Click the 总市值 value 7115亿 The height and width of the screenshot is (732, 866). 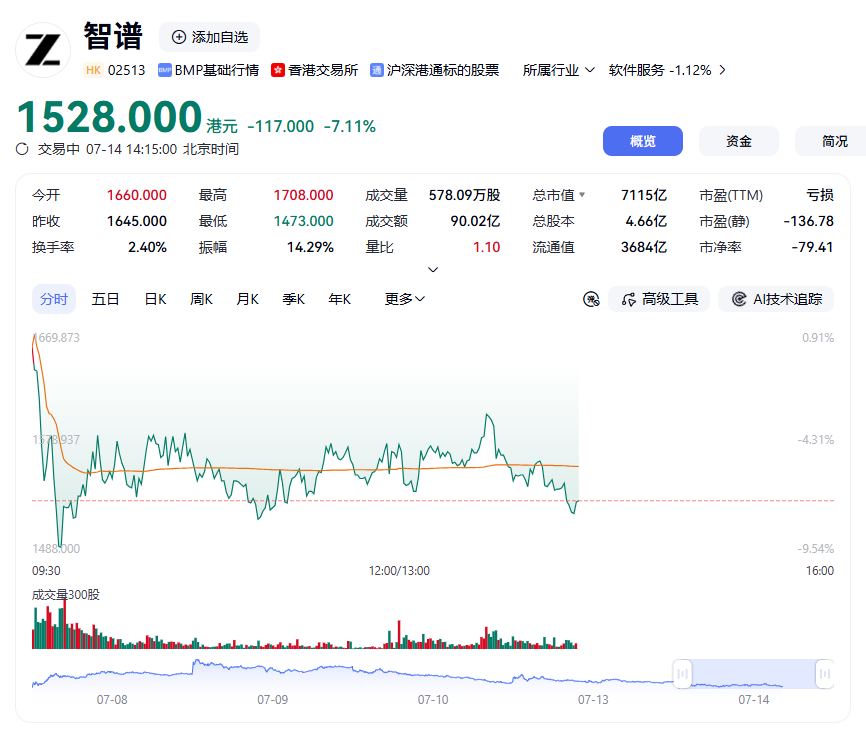click(x=644, y=195)
